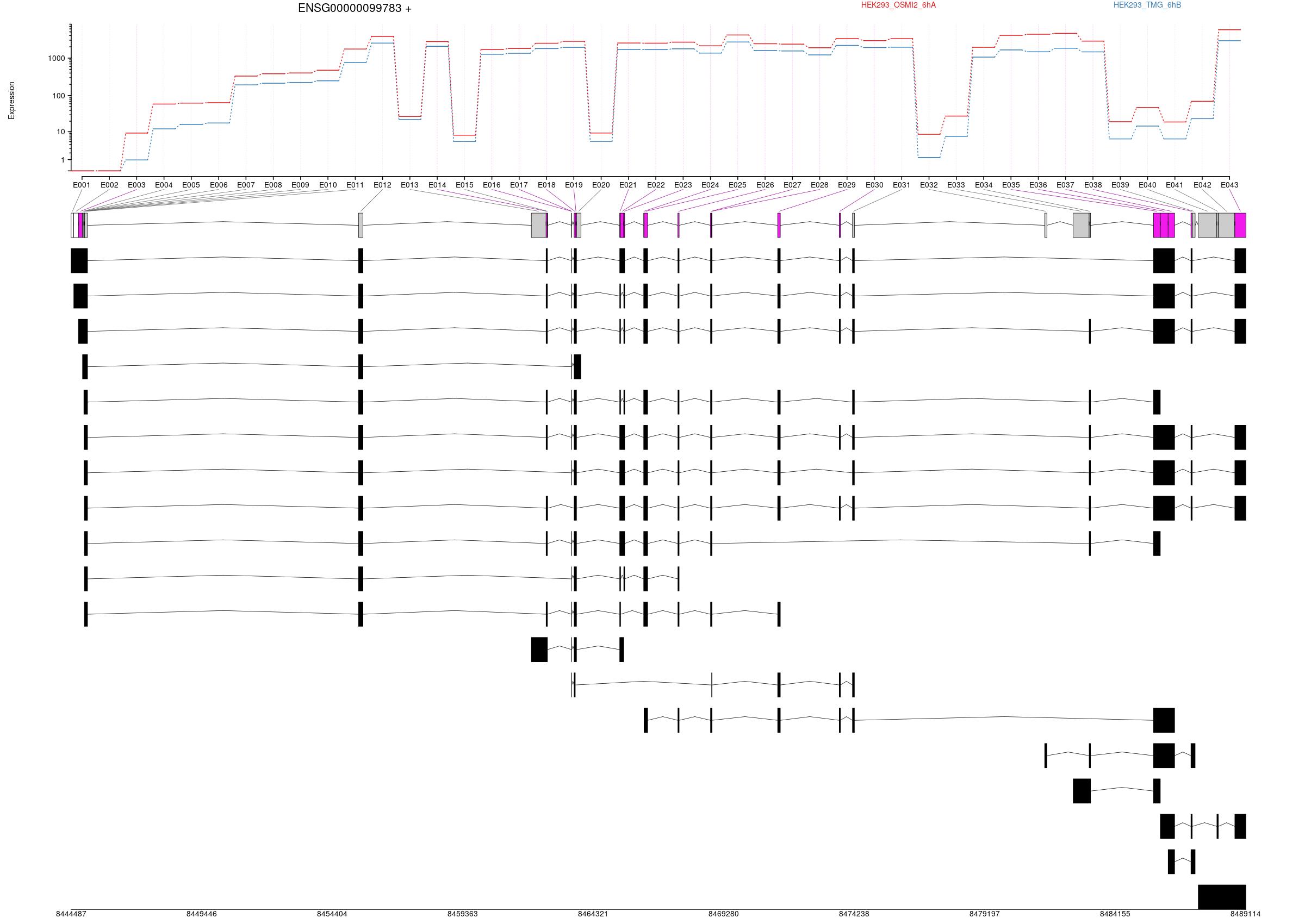The image size is (1305, 924).
Task: Click genomic coordinate 8469280
Action: tap(723, 914)
